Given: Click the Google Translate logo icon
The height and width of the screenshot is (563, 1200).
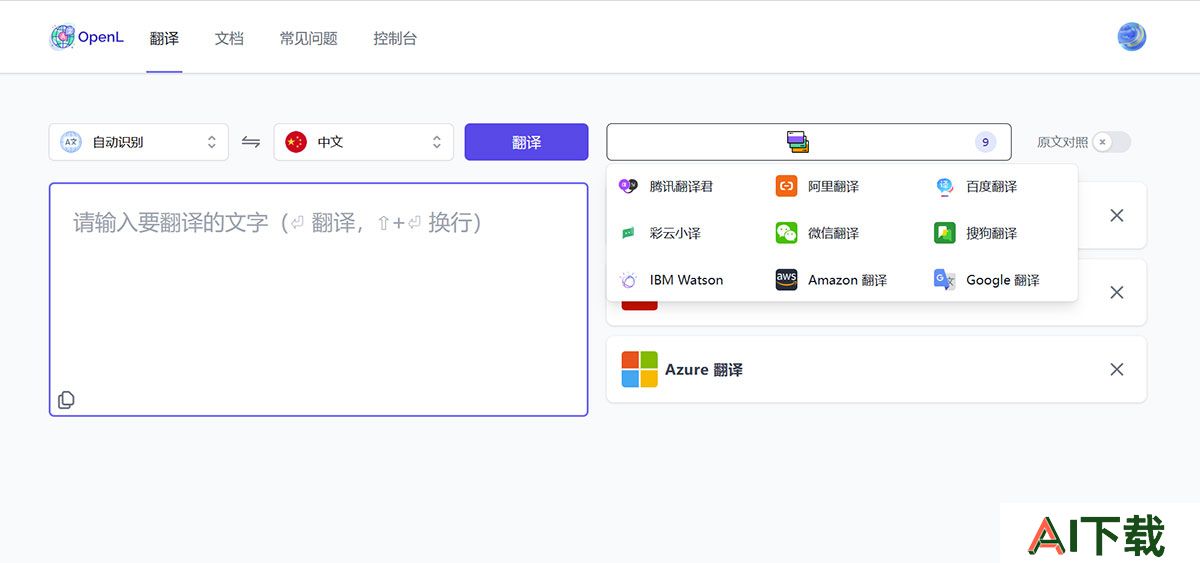Looking at the screenshot, I should 944,280.
